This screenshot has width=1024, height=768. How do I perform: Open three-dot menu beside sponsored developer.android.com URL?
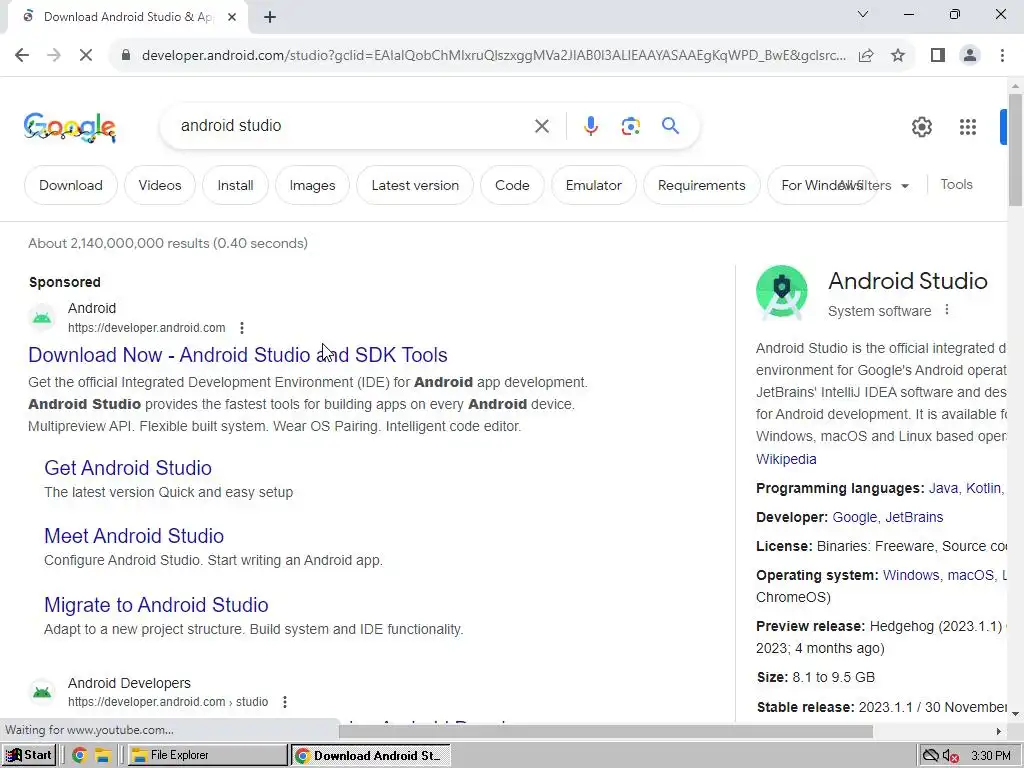(242, 328)
